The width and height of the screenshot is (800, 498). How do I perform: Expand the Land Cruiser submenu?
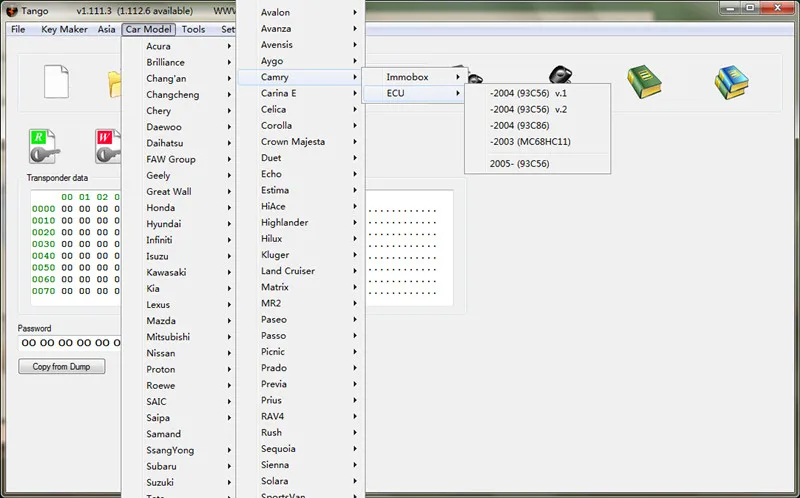(301, 271)
